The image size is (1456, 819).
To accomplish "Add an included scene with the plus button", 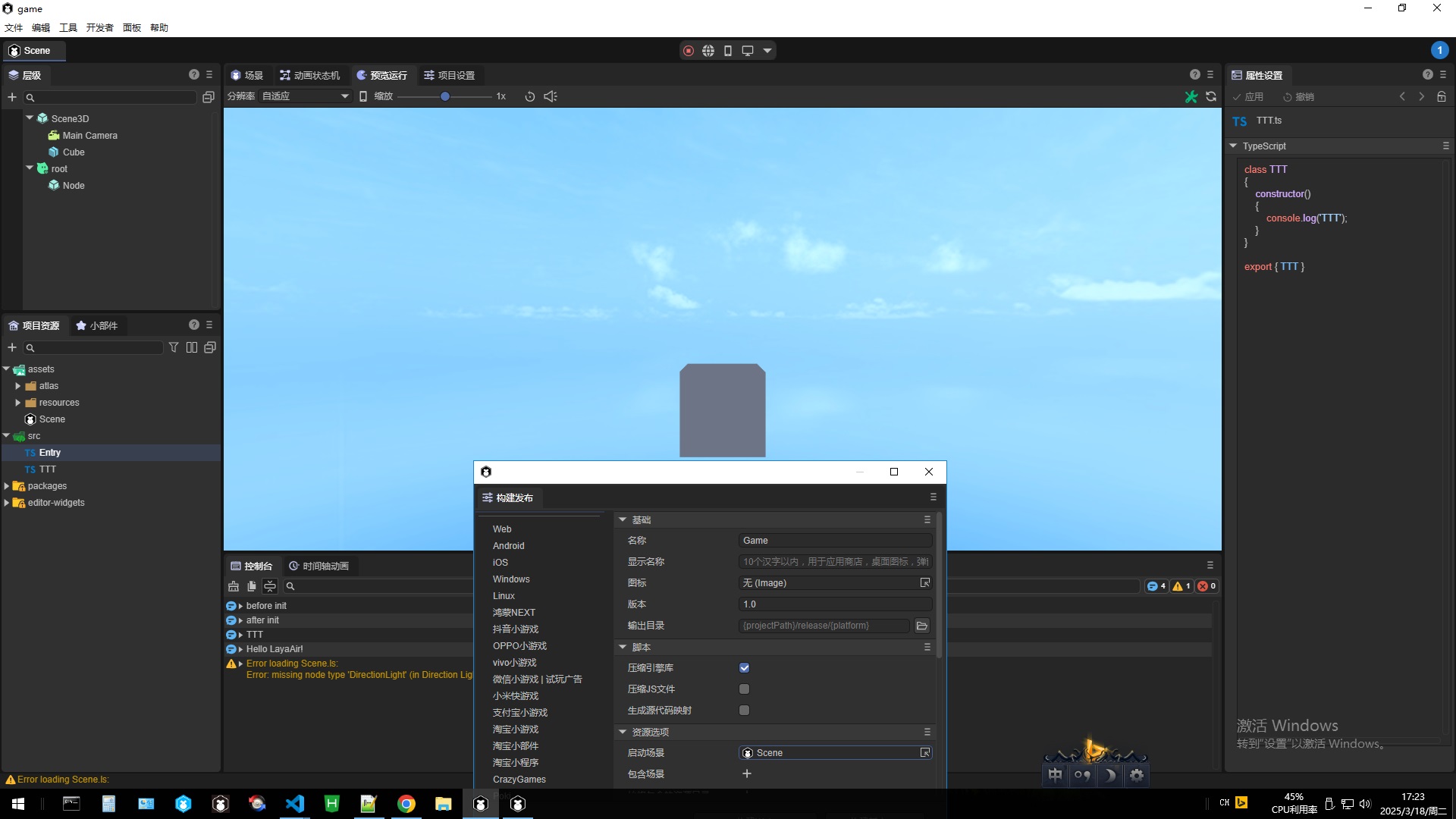I will click(747, 773).
